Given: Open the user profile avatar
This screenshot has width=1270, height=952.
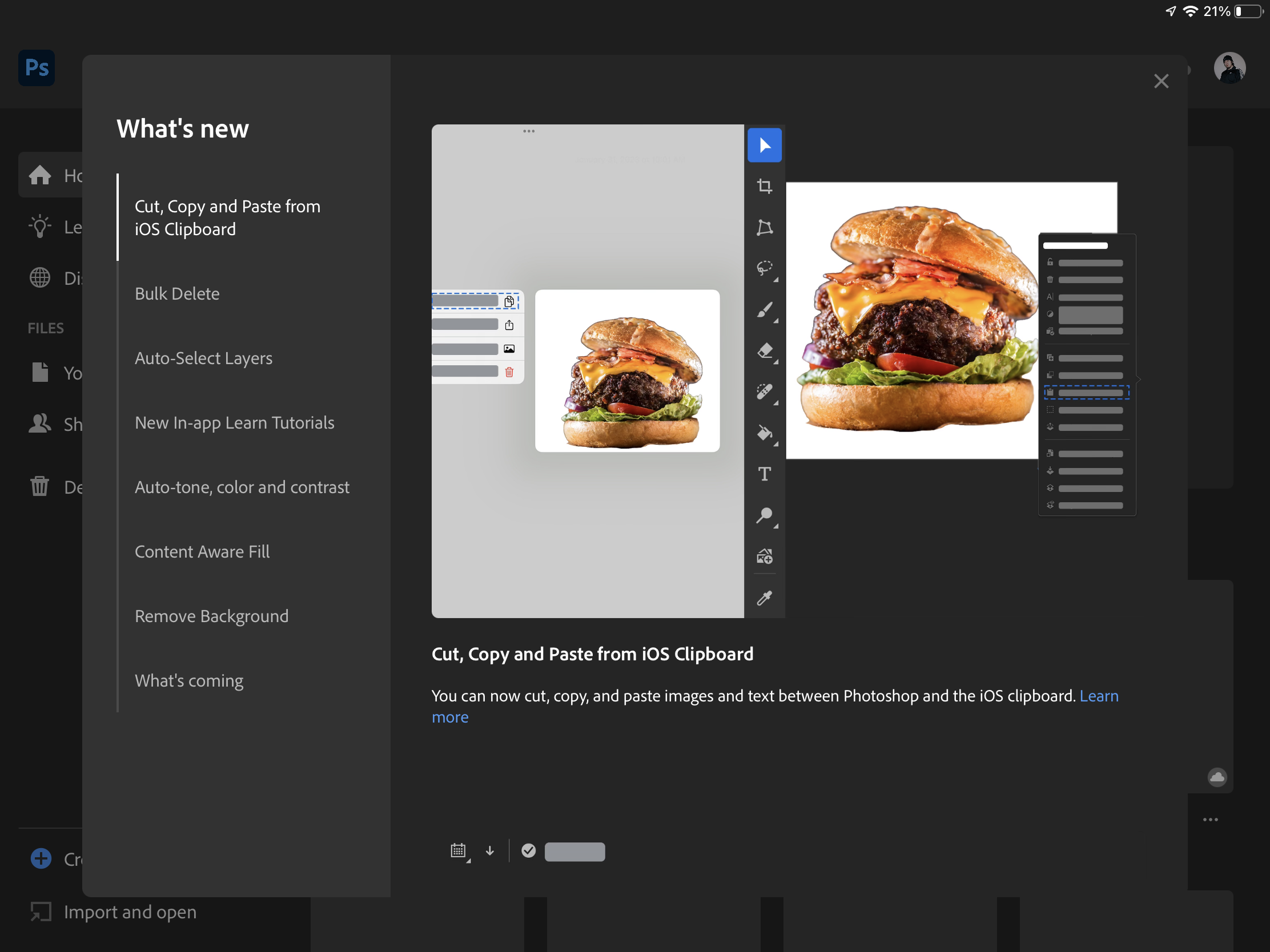Looking at the screenshot, I should 1229,68.
